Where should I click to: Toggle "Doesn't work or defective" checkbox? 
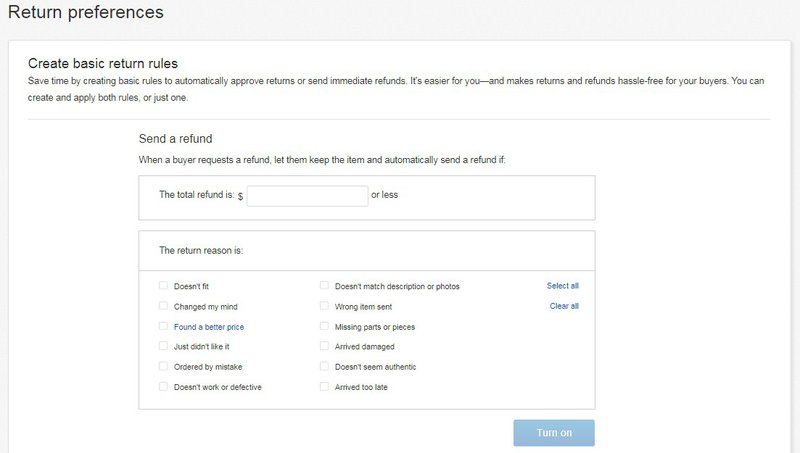coord(163,387)
